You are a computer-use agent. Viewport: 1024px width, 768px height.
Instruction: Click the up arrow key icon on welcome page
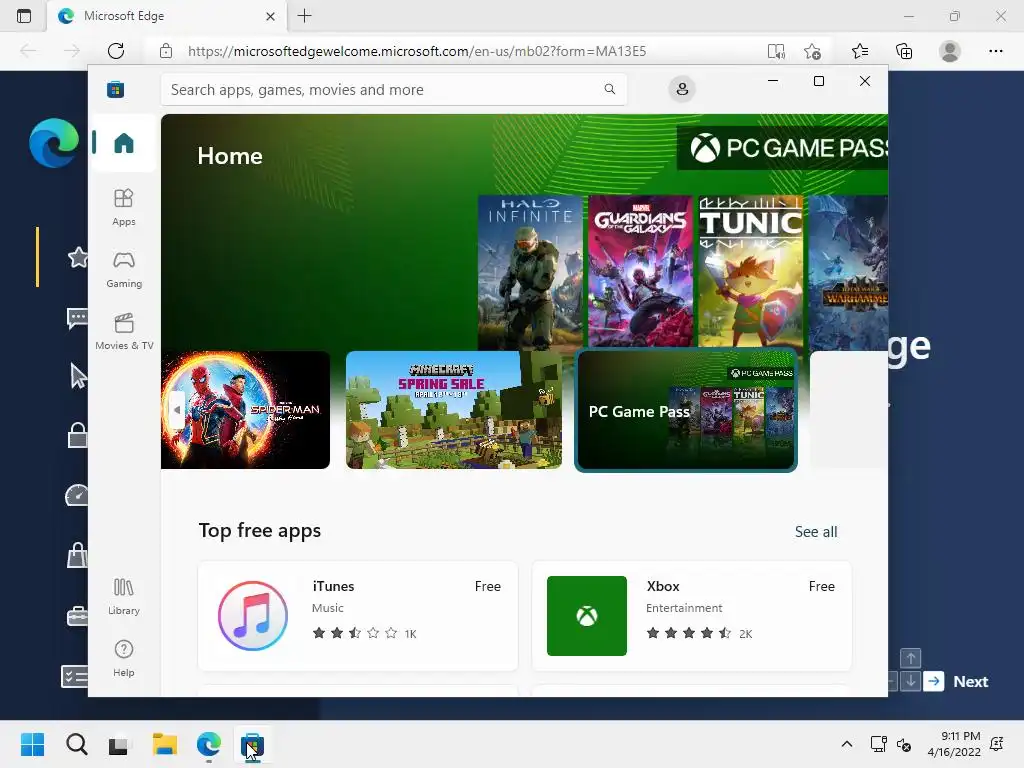[910, 658]
